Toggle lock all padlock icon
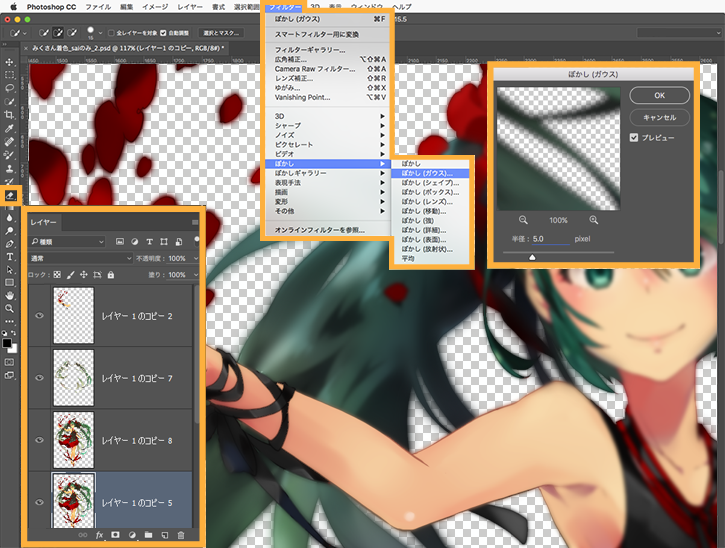This screenshot has height=548, width=725. tap(111, 274)
